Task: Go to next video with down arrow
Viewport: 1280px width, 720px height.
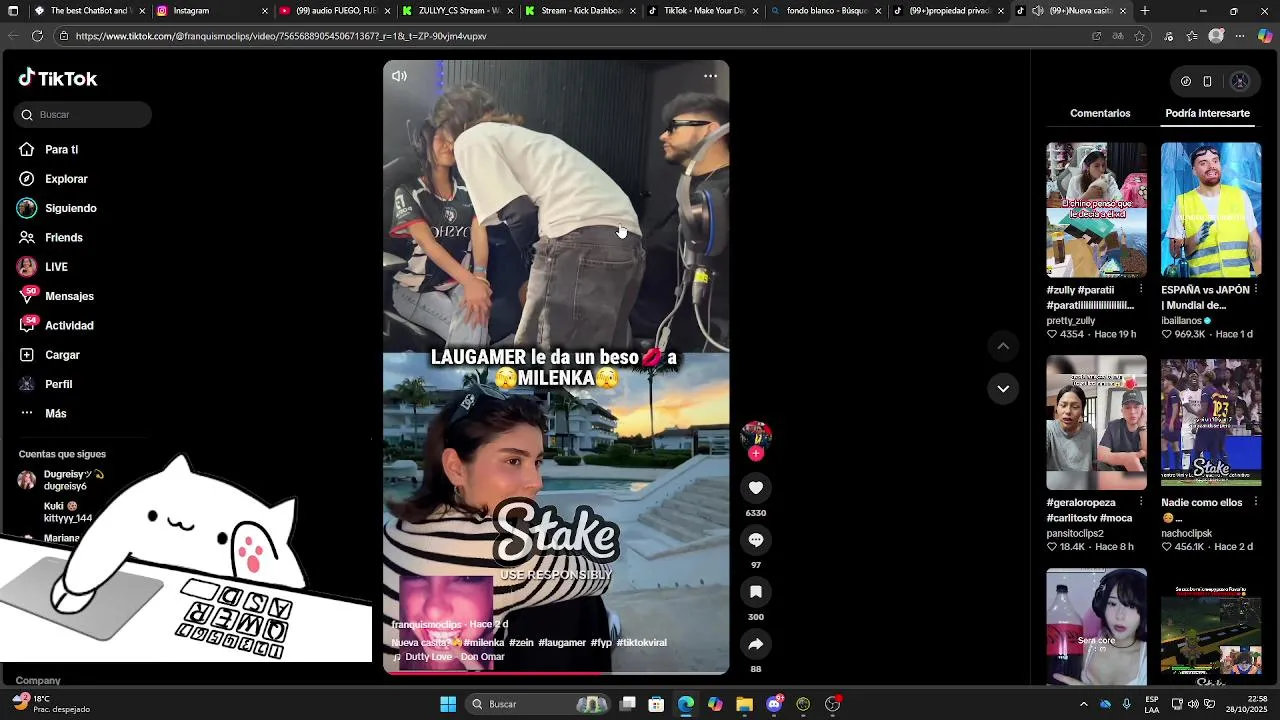Action: tap(1003, 389)
